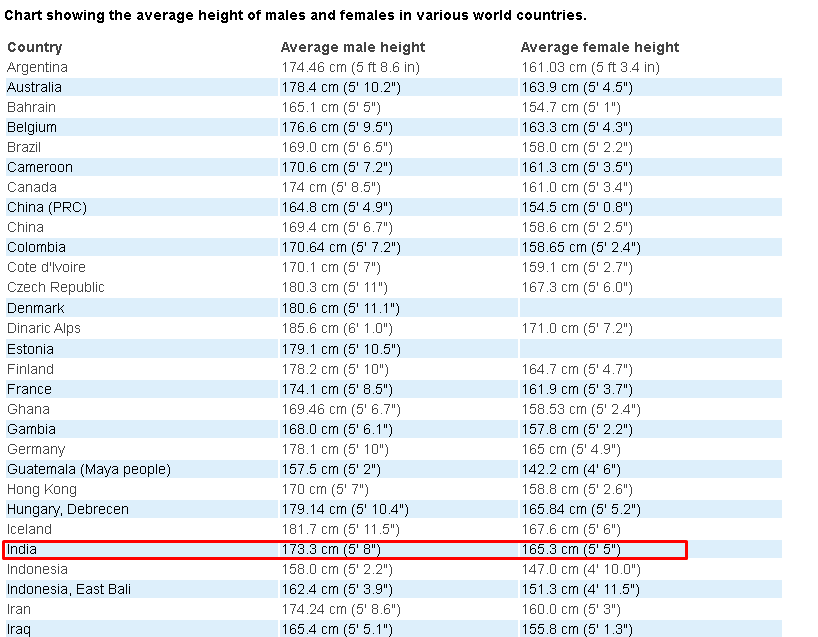Click Czech Republic male height 180.3 cm

tap(335, 287)
